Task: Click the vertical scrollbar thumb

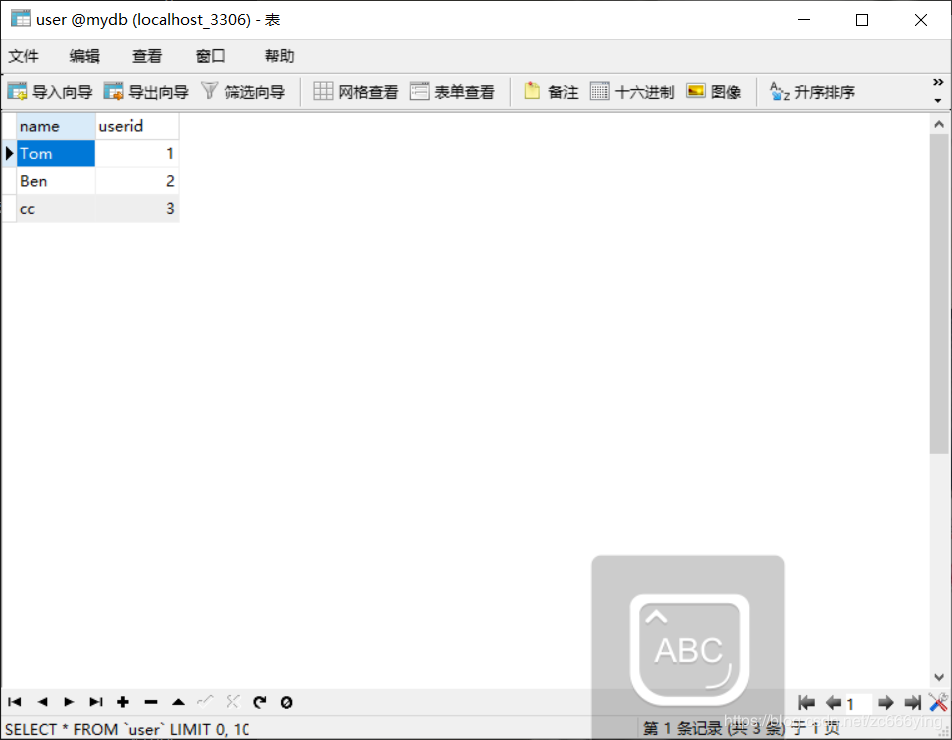Action: click(x=939, y=294)
